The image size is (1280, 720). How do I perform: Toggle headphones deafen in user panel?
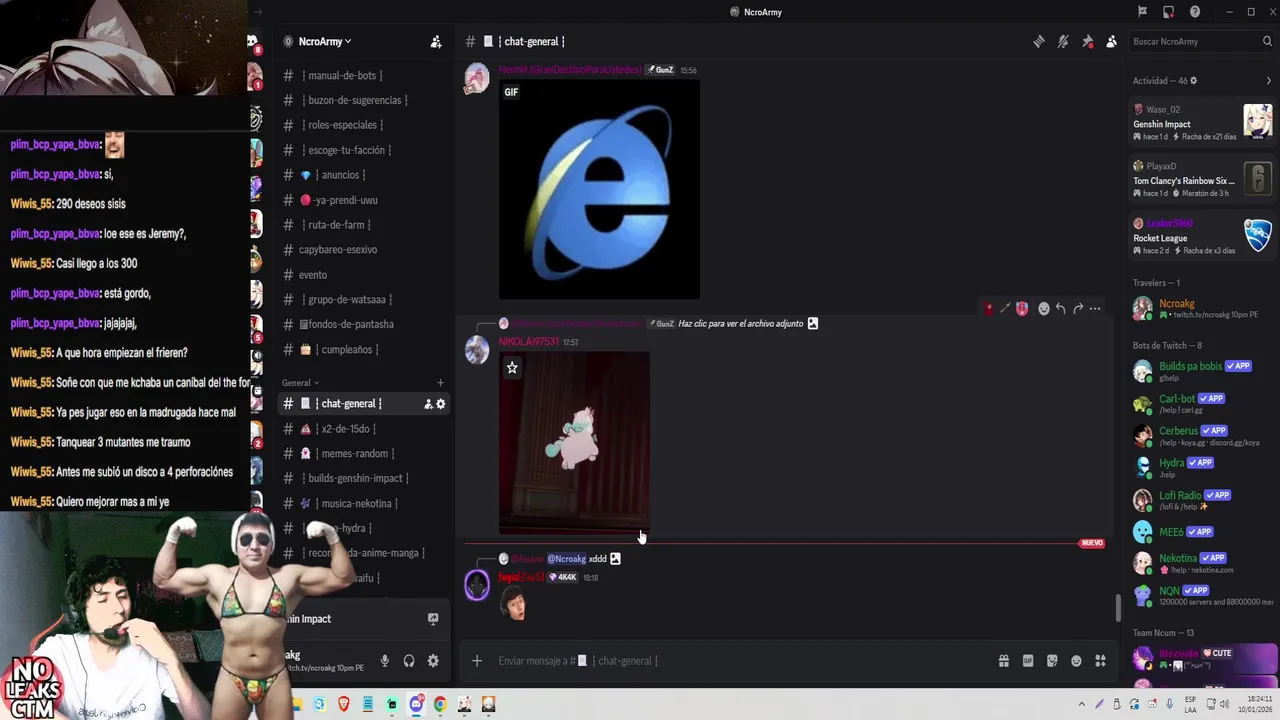(409, 661)
